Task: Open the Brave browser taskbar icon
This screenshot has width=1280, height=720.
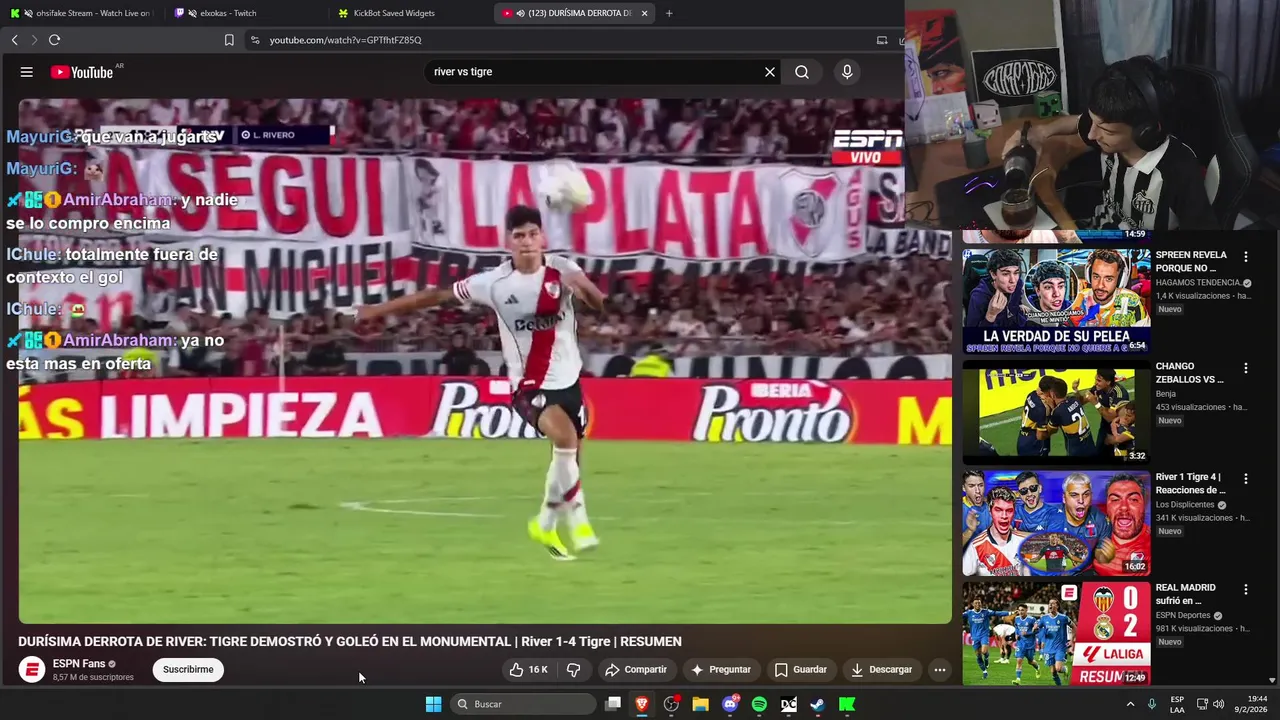Action: (x=642, y=704)
